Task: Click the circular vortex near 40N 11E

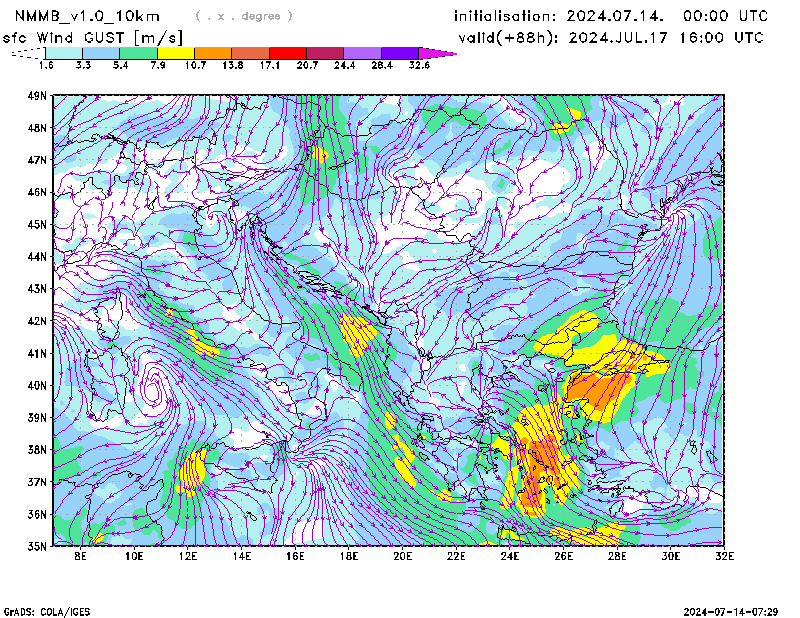Action: pos(155,385)
